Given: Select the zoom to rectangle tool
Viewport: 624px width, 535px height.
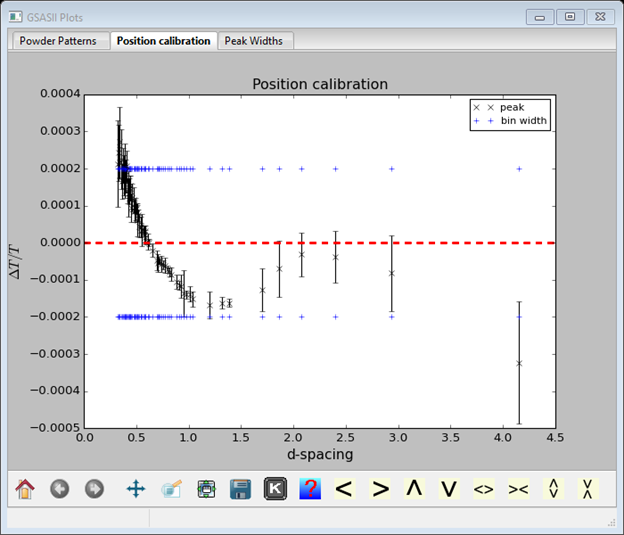Looking at the screenshot, I should coord(172,489).
